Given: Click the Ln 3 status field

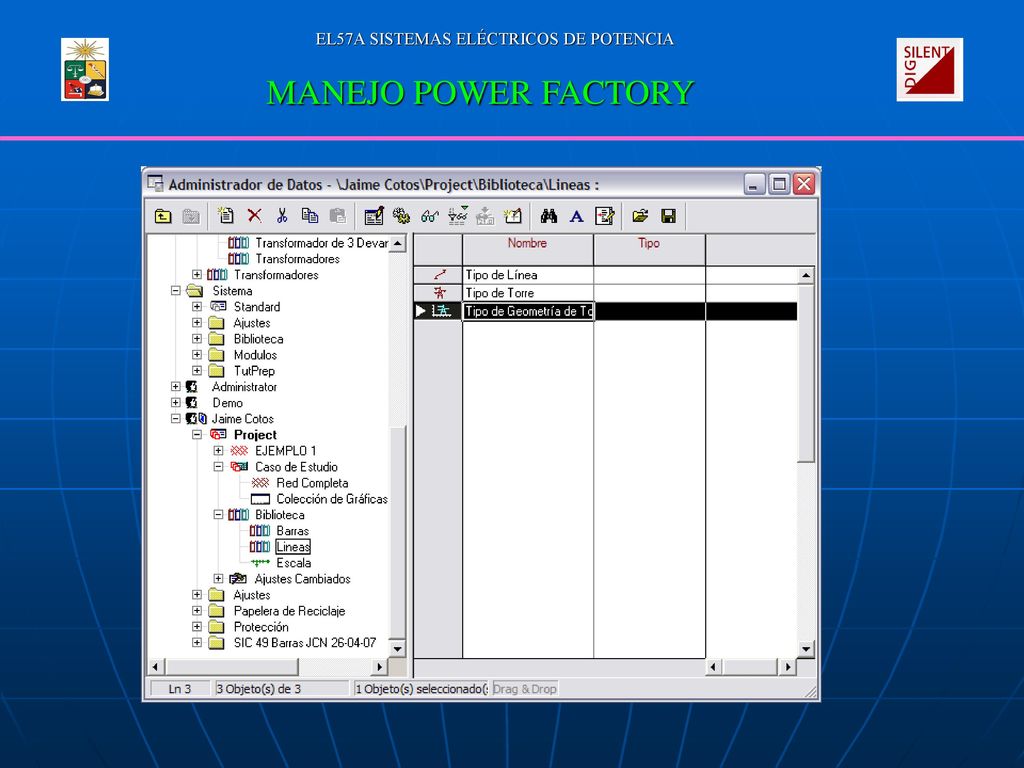Looking at the screenshot, I should point(180,688).
